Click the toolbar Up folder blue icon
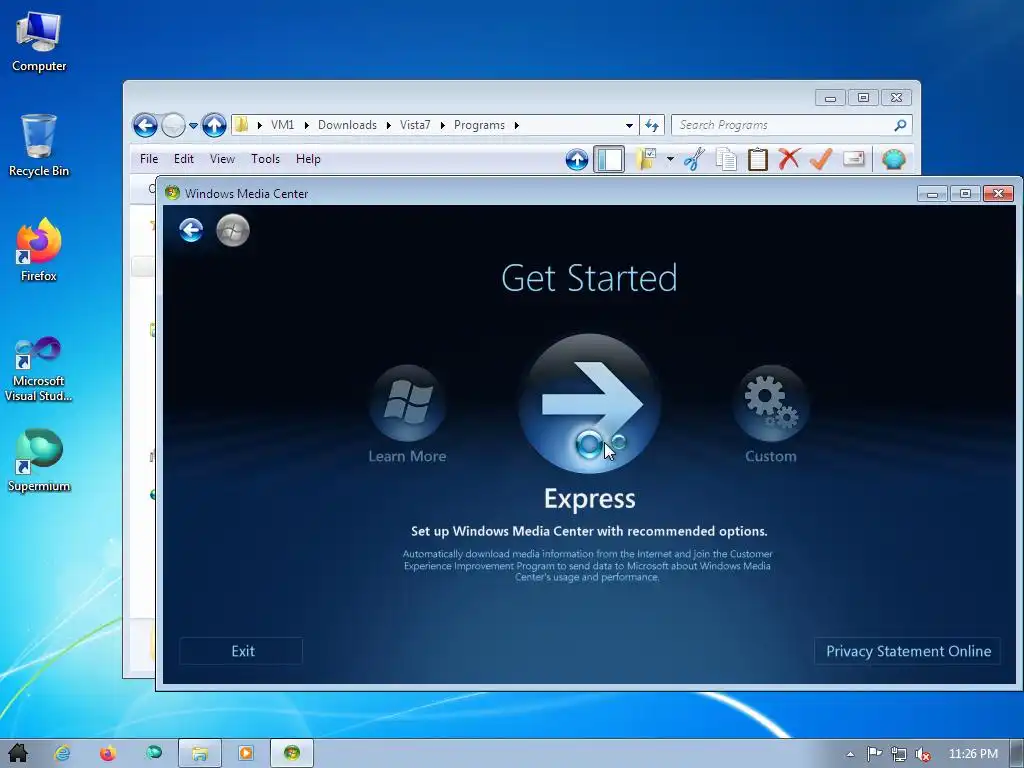The width and height of the screenshot is (1024, 768). tap(577, 159)
